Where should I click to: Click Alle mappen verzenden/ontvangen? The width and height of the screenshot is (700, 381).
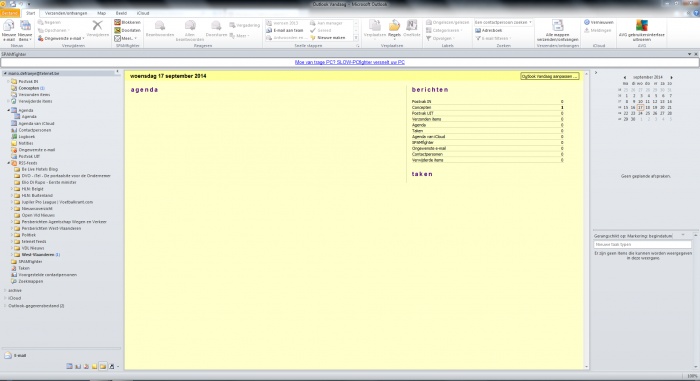point(558,31)
